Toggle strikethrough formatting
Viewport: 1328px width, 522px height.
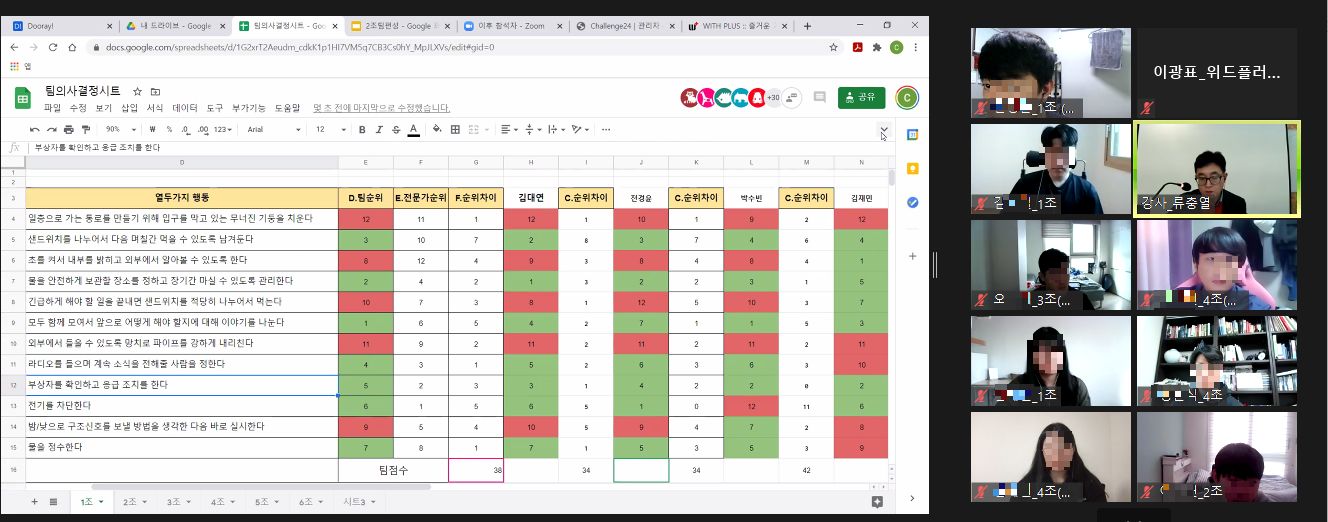click(396, 129)
